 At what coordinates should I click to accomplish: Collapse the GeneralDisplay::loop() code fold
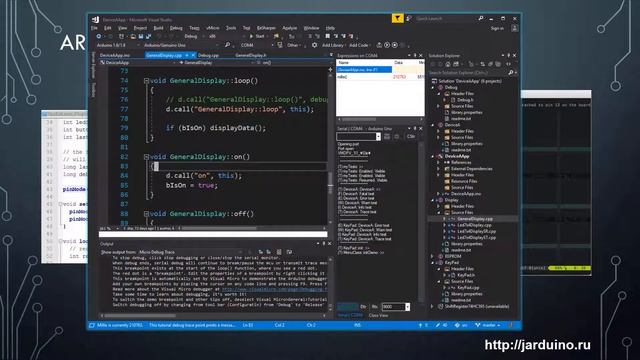click(x=146, y=81)
